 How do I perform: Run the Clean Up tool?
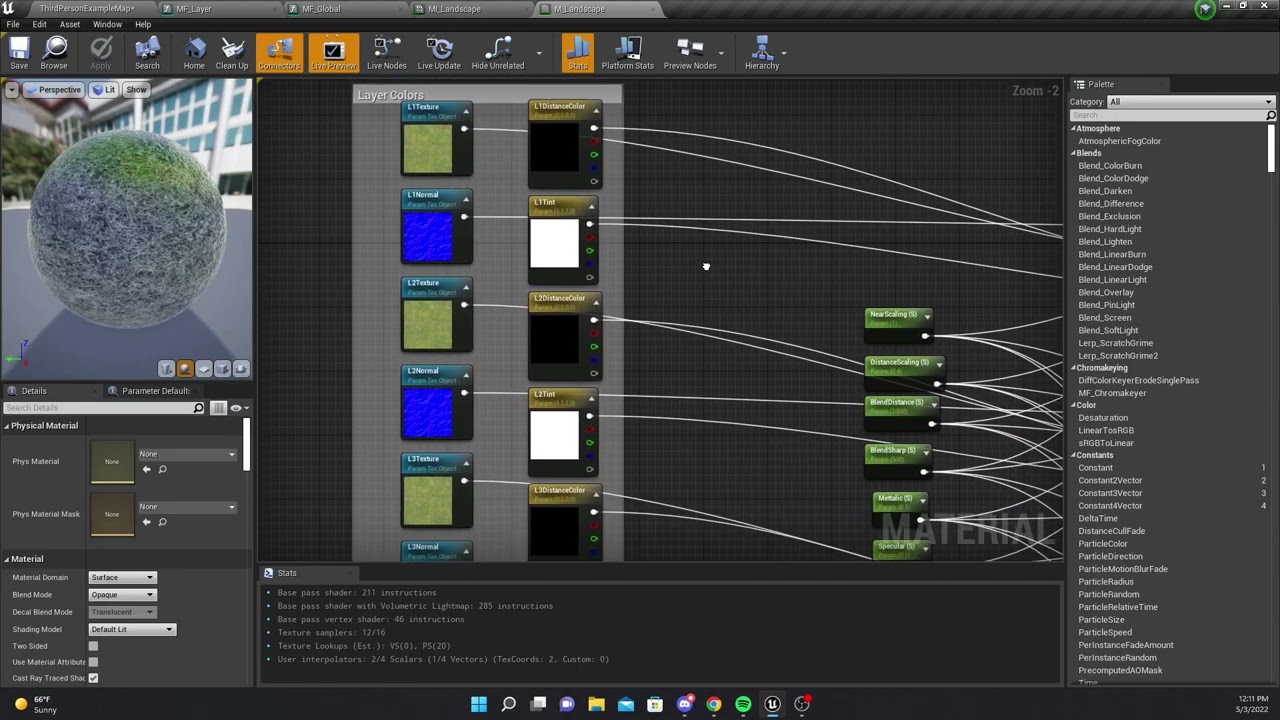pos(232,53)
